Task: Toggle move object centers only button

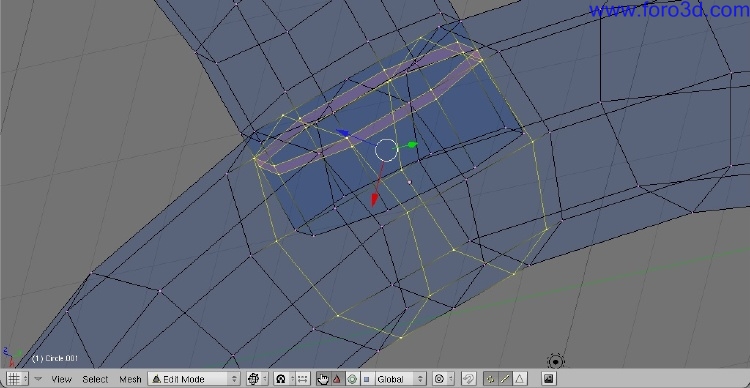Action: point(302,379)
